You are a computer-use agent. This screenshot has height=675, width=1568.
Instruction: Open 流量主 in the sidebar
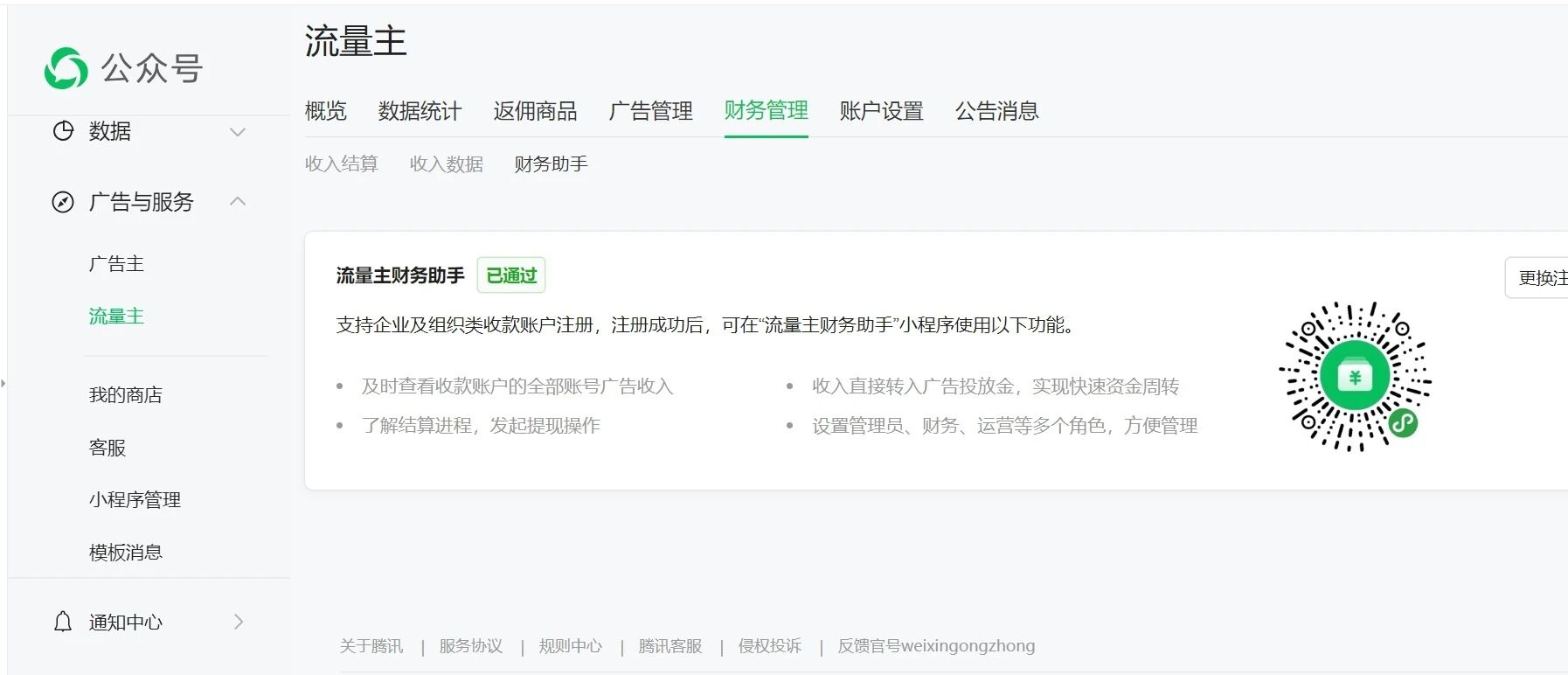116,316
